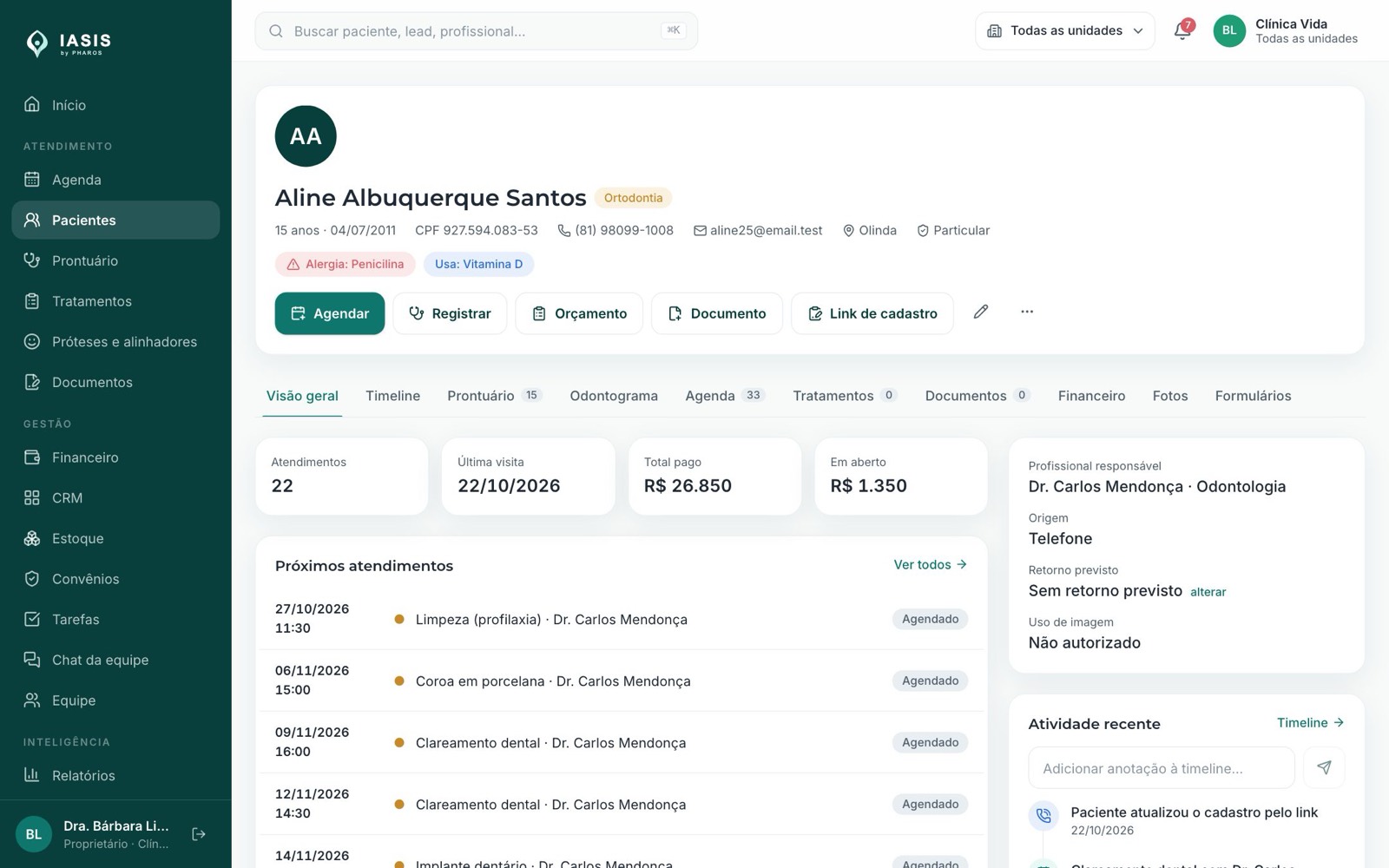
Task: Click the IASIS logo
Action: click(x=69, y=43)
